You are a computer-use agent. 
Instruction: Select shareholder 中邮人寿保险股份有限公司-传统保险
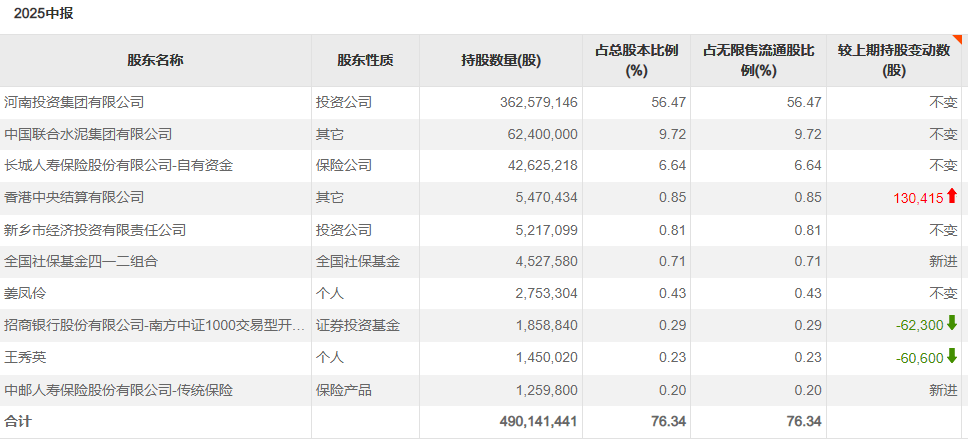click(x=119, y=390)
